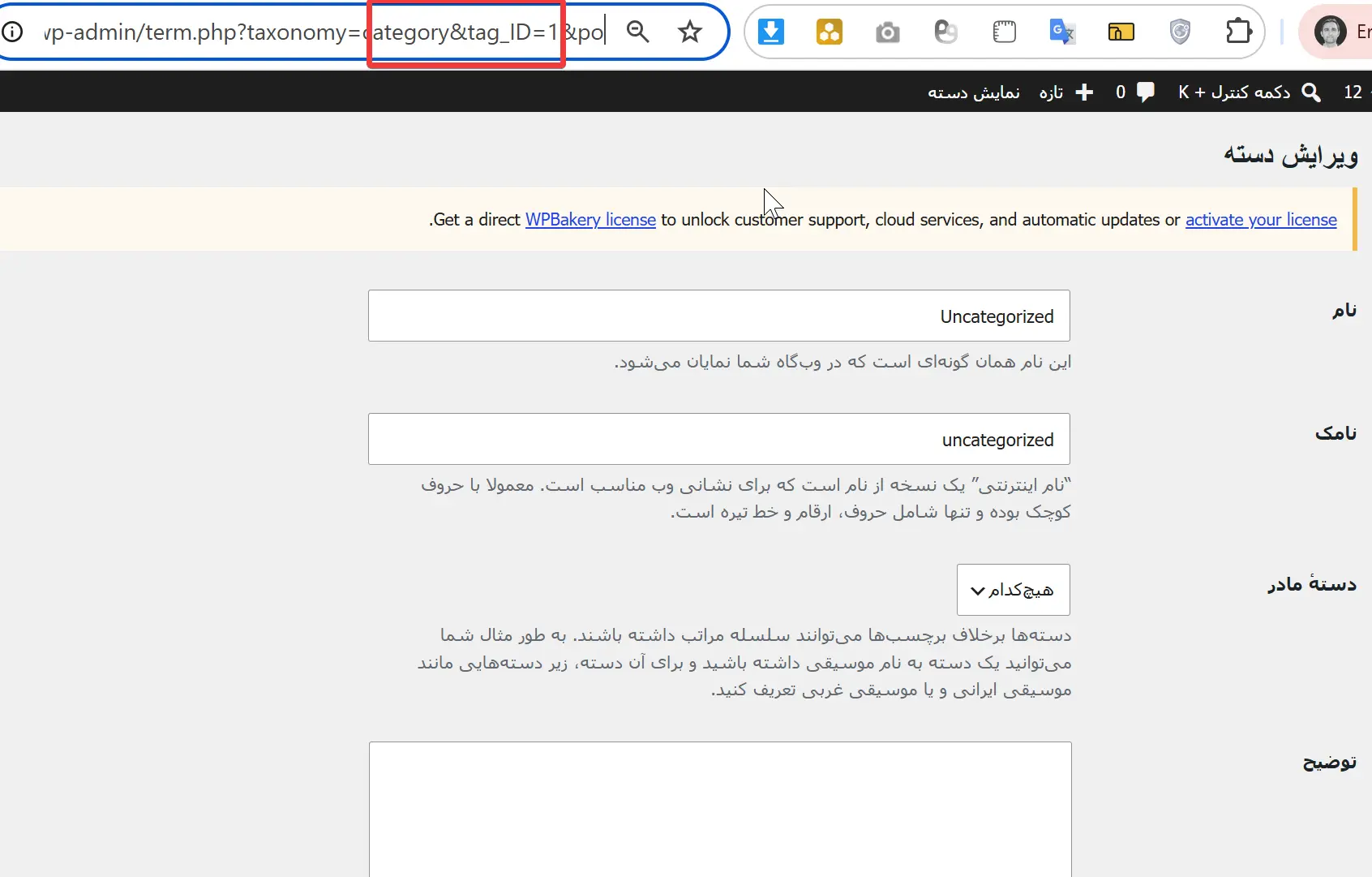
Task: Open the Extensions puzzle piece menu
Action: click(1238, 32)
